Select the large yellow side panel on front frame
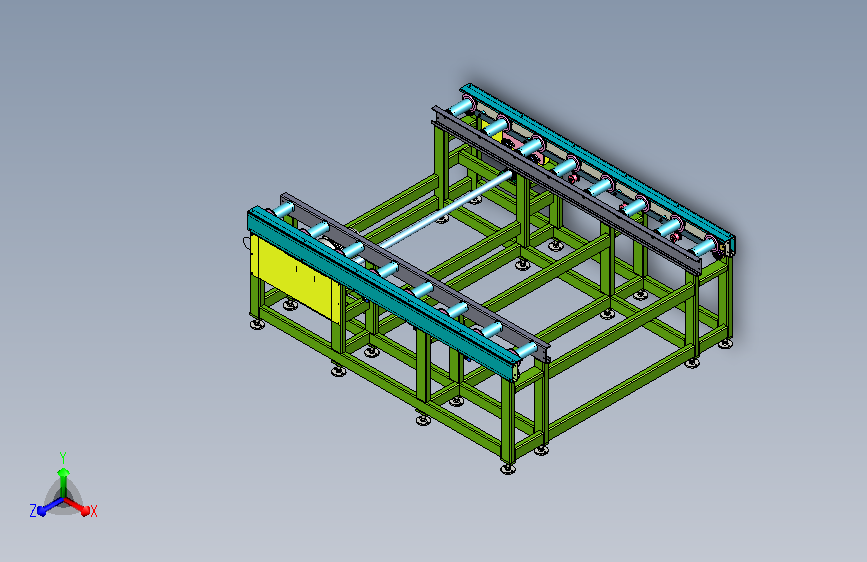This screenshot has height=562, width=867. tap(295, 278)
